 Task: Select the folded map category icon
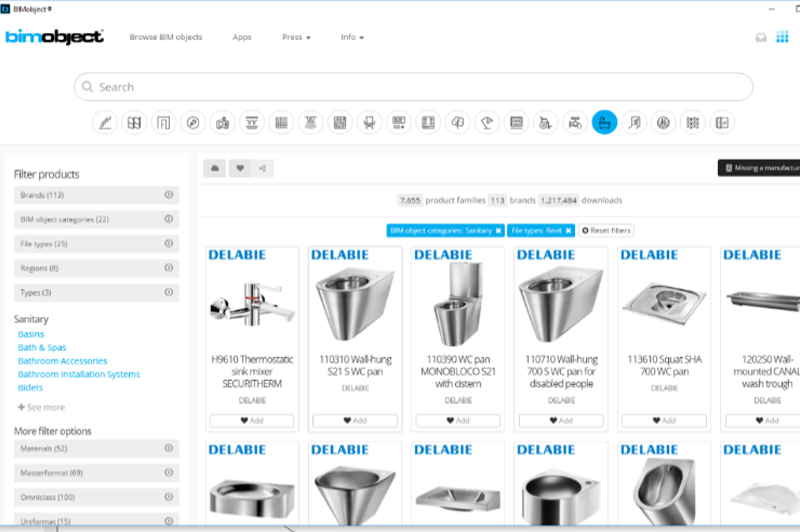click(x=134, y=122)
